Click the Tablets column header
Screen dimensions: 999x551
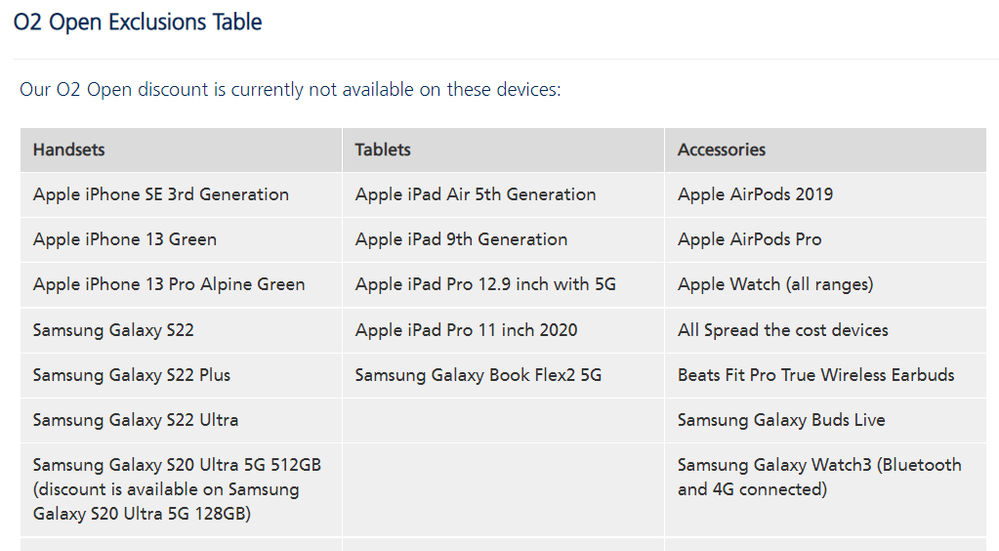(383, 150)
